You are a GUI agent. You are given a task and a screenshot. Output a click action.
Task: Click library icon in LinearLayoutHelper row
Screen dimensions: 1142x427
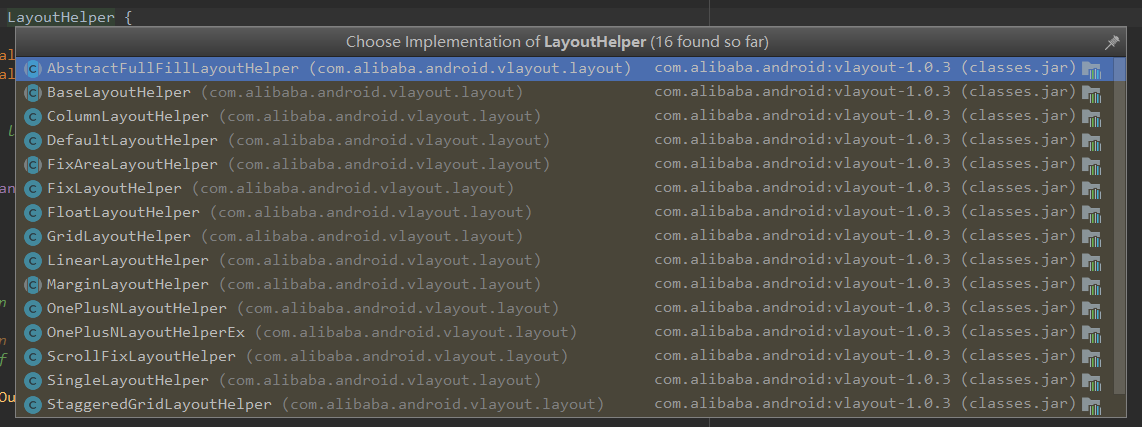(1091, 262)
